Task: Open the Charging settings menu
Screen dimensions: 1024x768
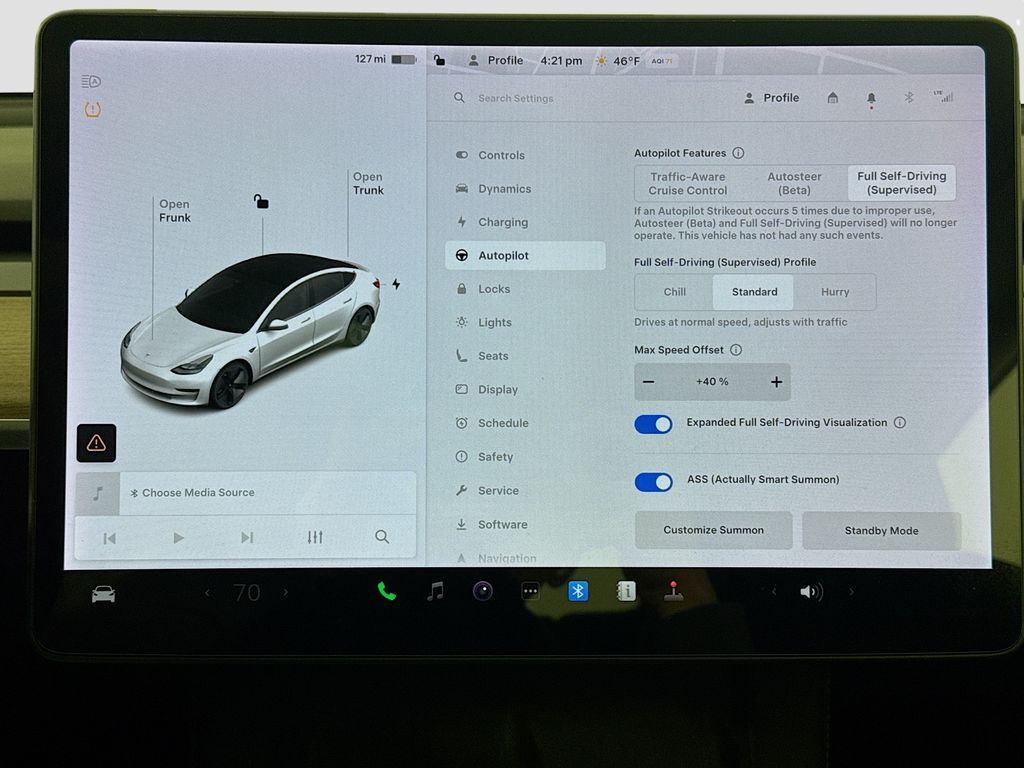Action: click(x=502, y=222)
